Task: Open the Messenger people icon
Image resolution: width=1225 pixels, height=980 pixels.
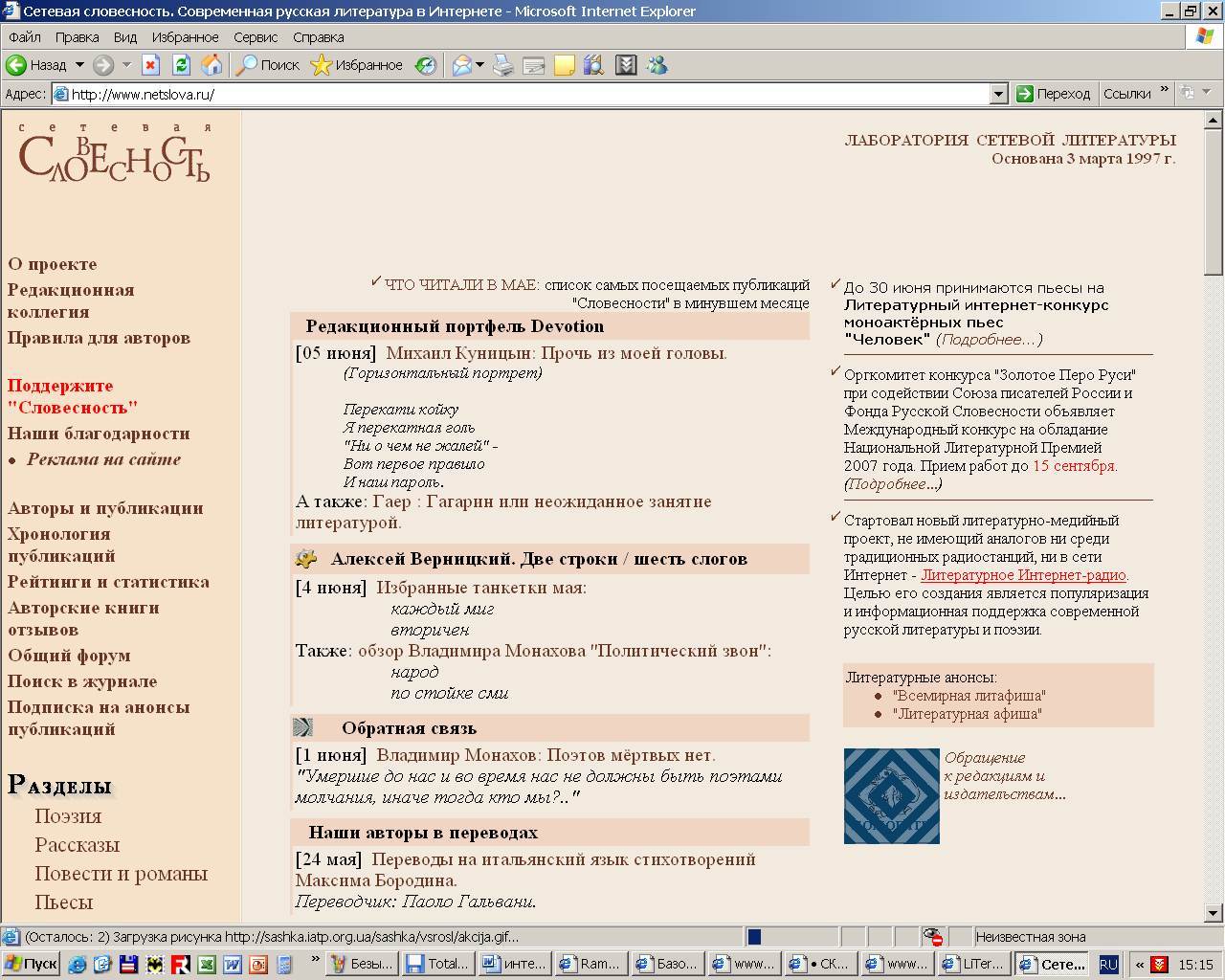Action: [x=657, y=65]
